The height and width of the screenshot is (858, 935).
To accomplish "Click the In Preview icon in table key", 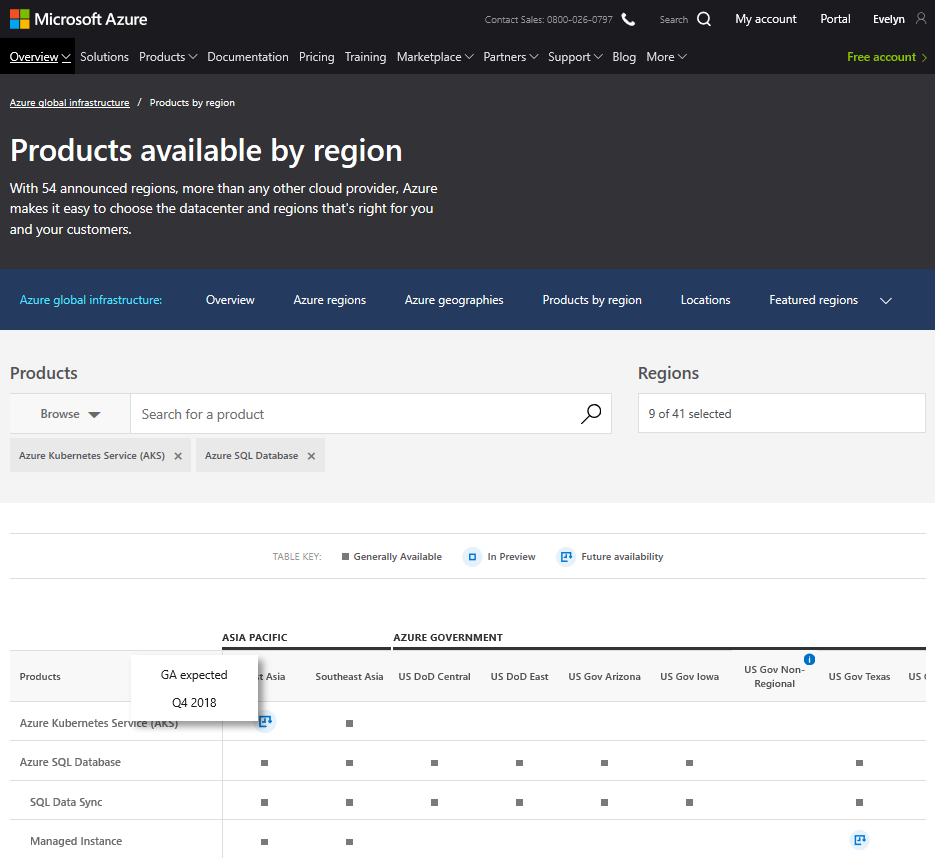I will click(472, 557).
